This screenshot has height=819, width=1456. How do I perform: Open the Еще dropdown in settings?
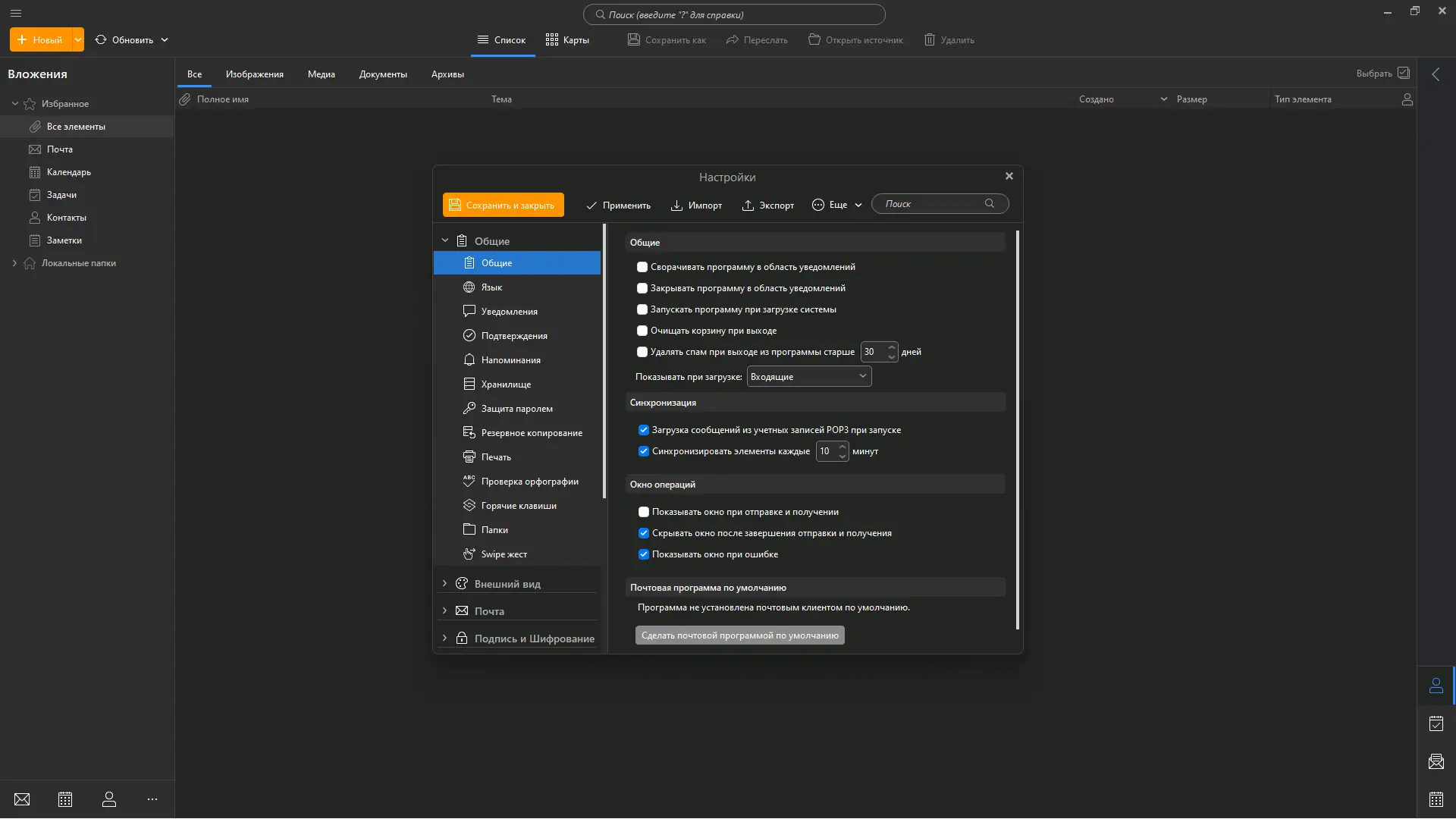pyautogui.click(x=837, y=205)
